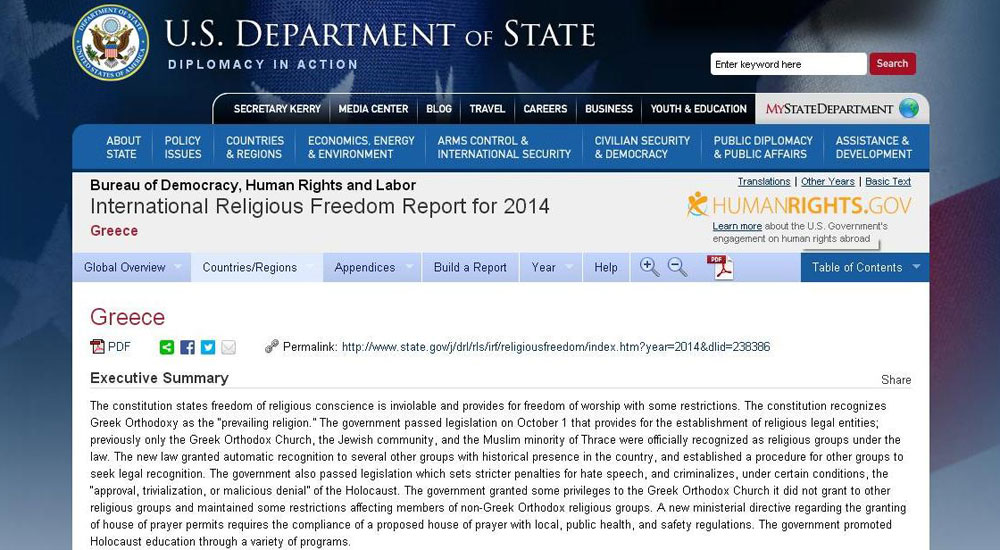
Task: Open the Secretary Kerry tab
Action: [x=277, y=108]
